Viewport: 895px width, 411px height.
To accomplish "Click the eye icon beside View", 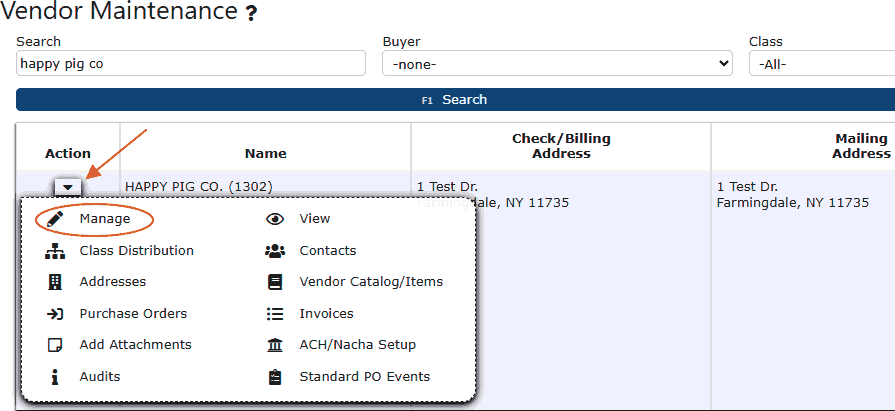I will [x=275, y=219].
